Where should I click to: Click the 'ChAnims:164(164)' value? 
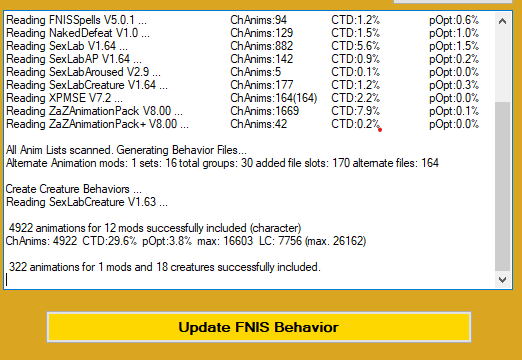coord(274,98)
